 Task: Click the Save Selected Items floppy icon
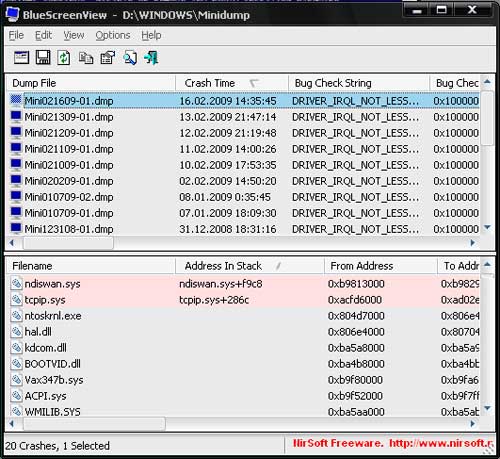pos(43,58)
